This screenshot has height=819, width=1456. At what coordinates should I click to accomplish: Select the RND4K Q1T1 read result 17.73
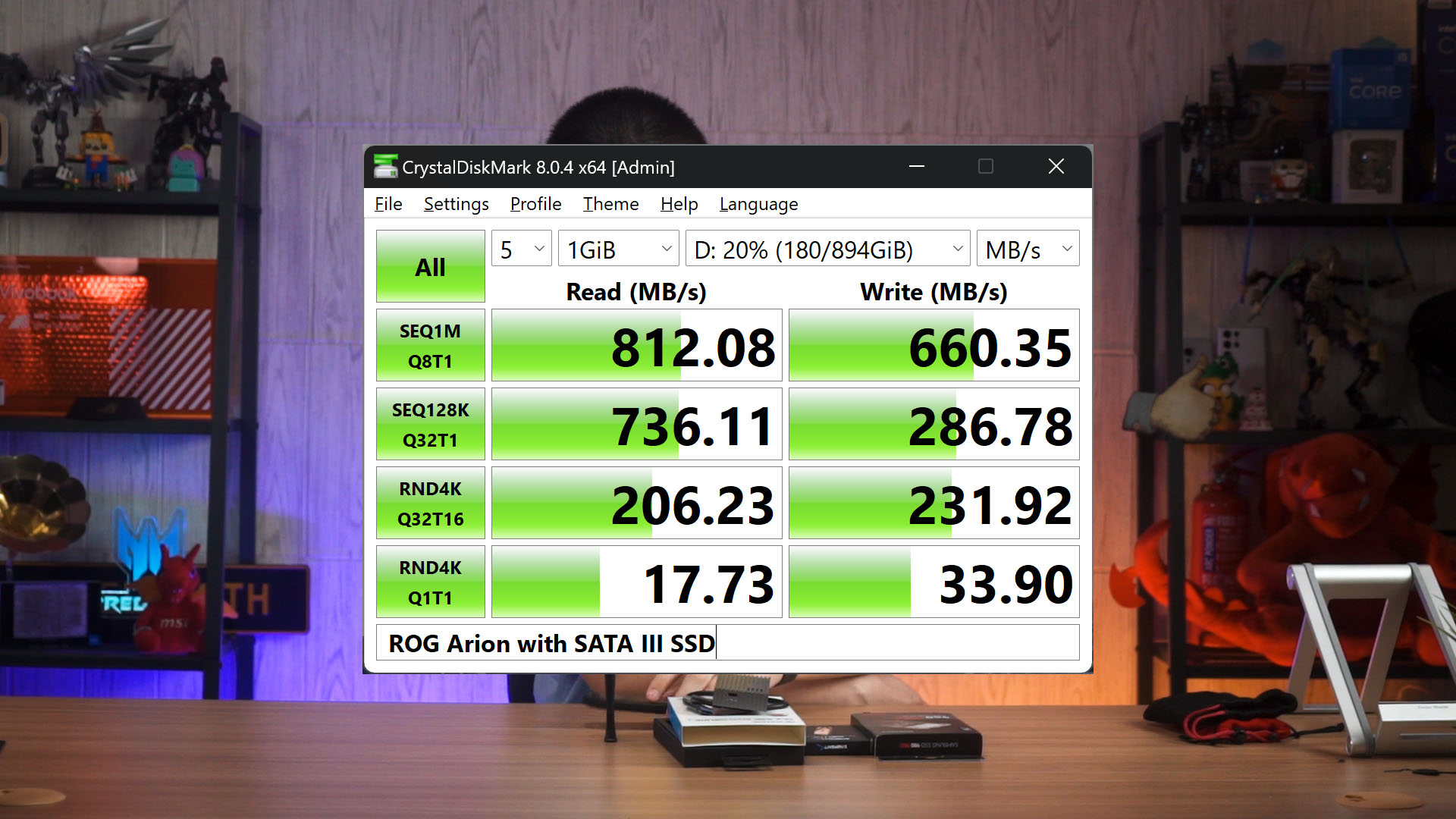tap(637, 582)
